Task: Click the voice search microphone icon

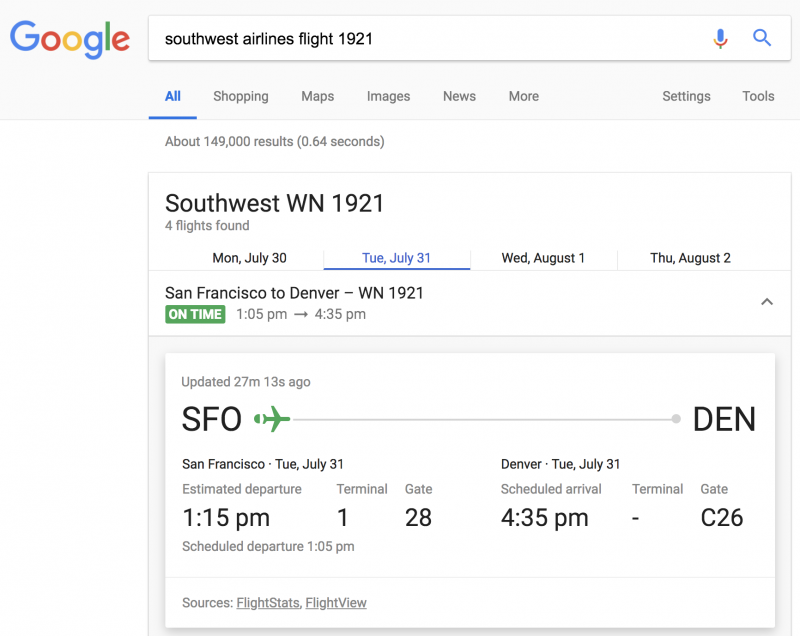Action: click(x=720, y=38)
